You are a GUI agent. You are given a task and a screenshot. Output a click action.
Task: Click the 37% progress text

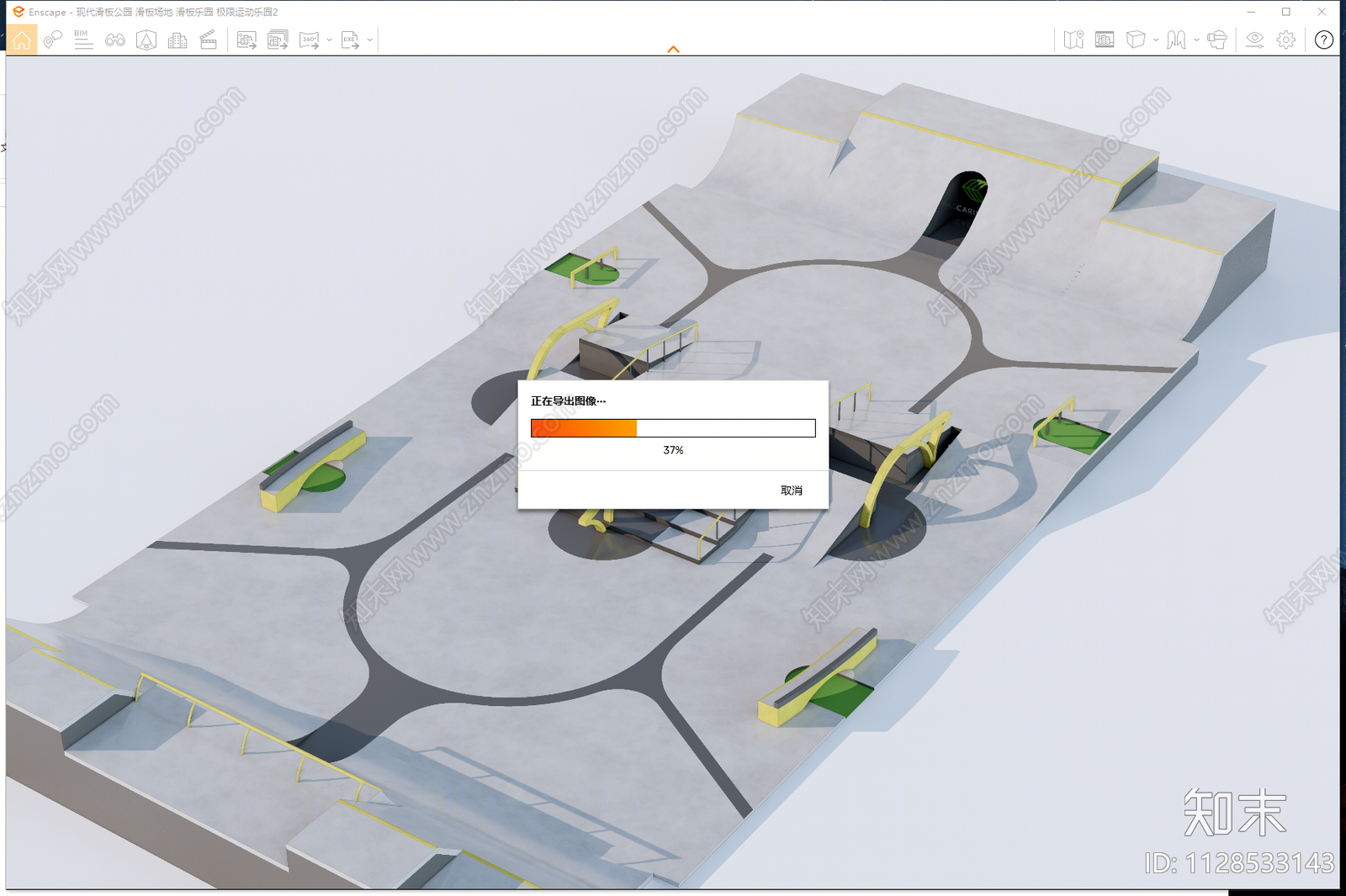click(x=673, y=450)
